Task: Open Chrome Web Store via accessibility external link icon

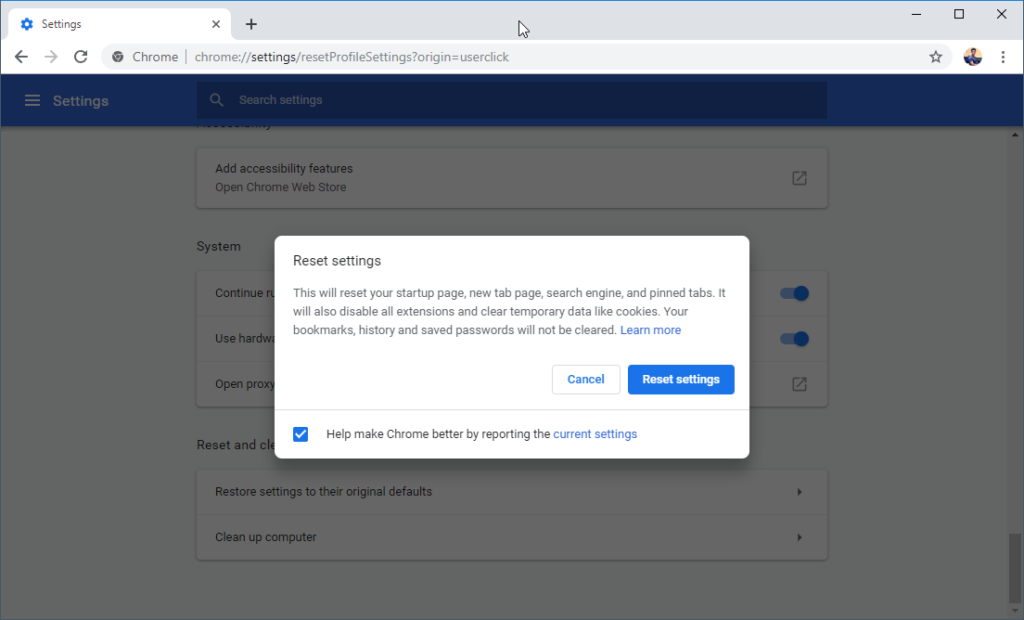Action: (x=799, y=177)
